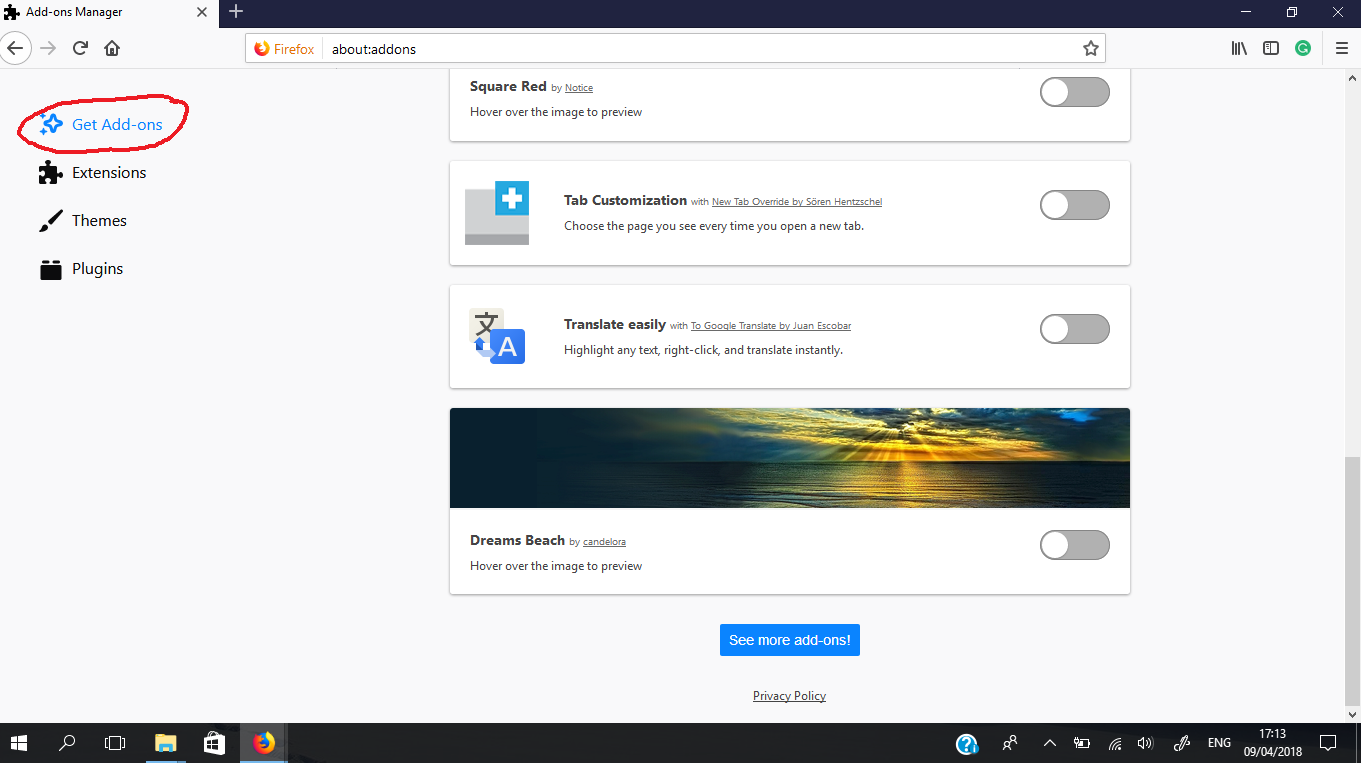Click the Dreams Beach theme preview image
Viewport: 1361px width, 763px height.
pos(790,458)
